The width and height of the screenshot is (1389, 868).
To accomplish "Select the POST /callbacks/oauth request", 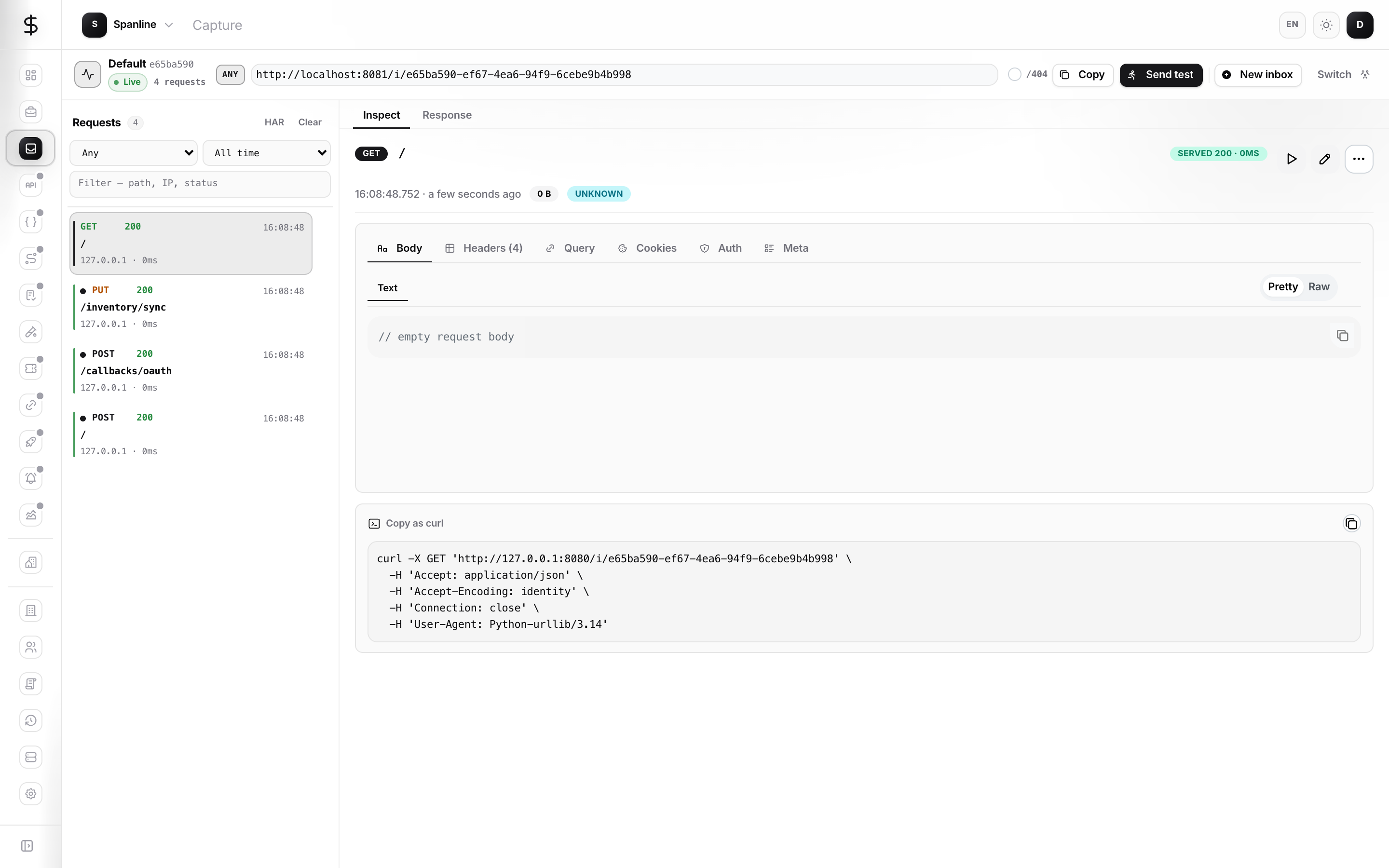I will click(x=191, y=371).
